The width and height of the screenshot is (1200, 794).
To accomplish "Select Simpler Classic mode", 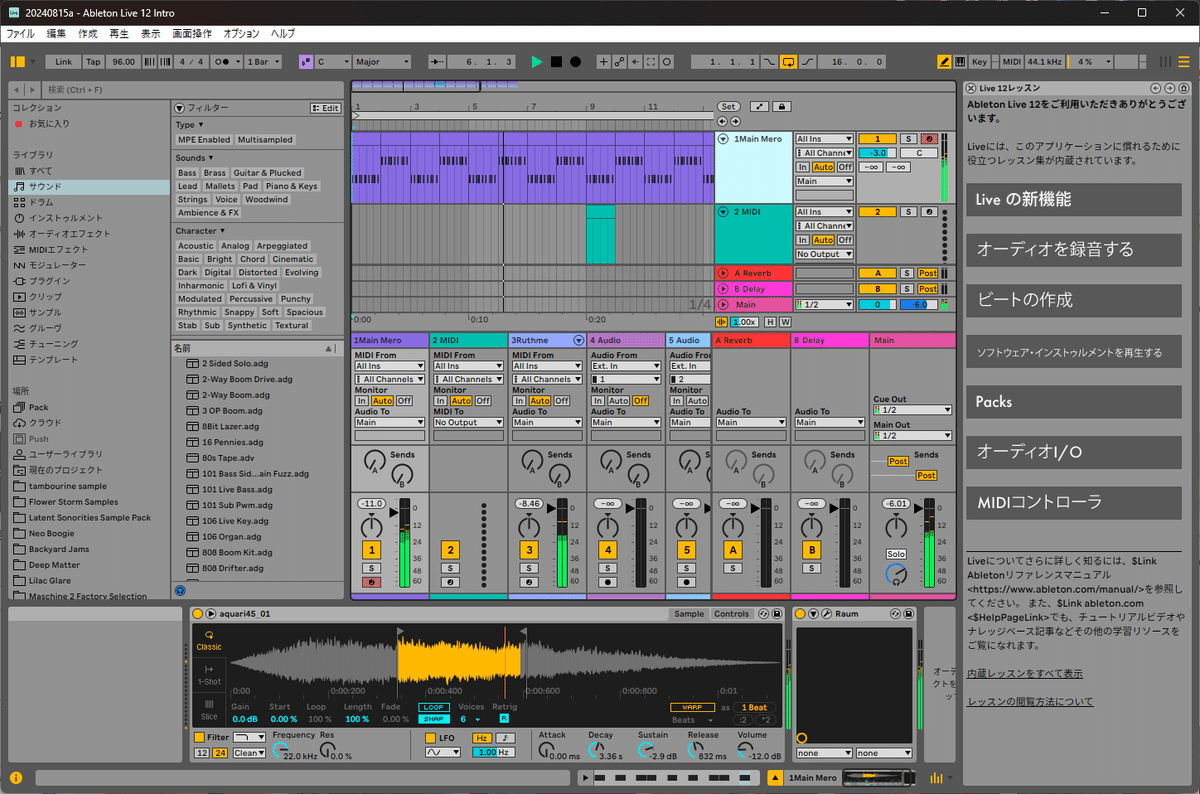I will click(209, 640).
